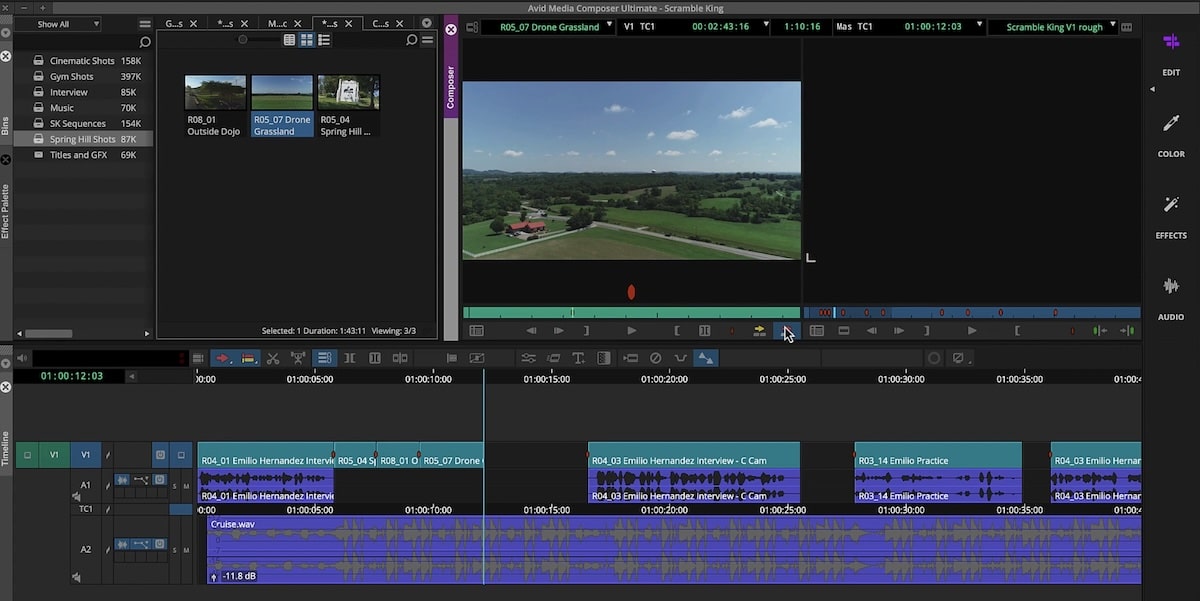This screenshot has width=1200, height=601.
Task: Collapse the sidebar arrow beside Edit workspace
Action: 1151,89
